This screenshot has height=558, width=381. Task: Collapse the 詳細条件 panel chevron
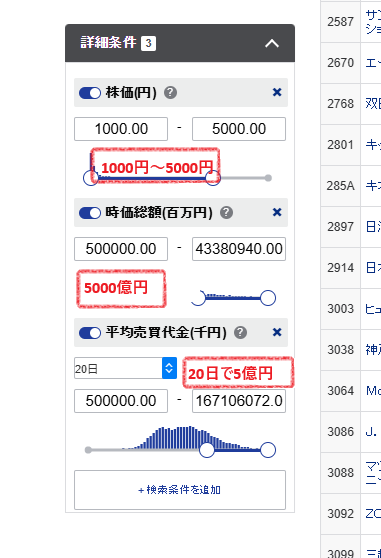point(272,43)
